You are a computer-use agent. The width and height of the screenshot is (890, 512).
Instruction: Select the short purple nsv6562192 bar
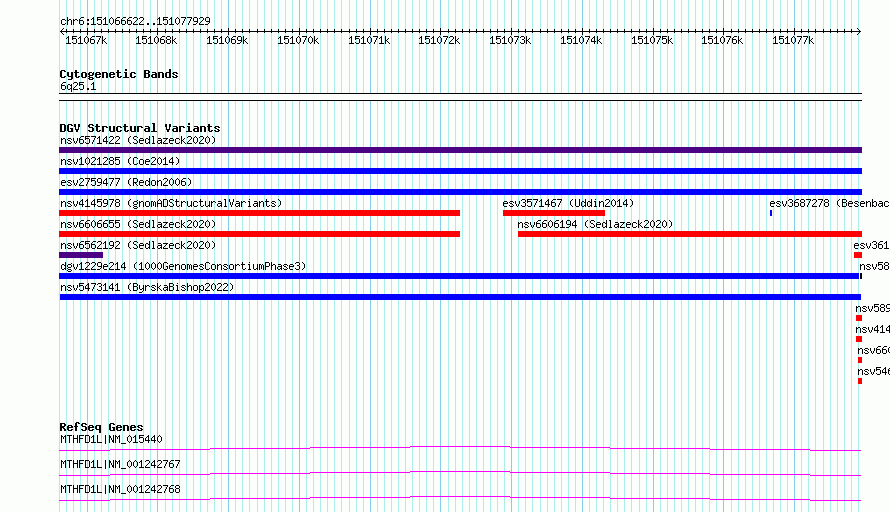click(x=81, y=255)
